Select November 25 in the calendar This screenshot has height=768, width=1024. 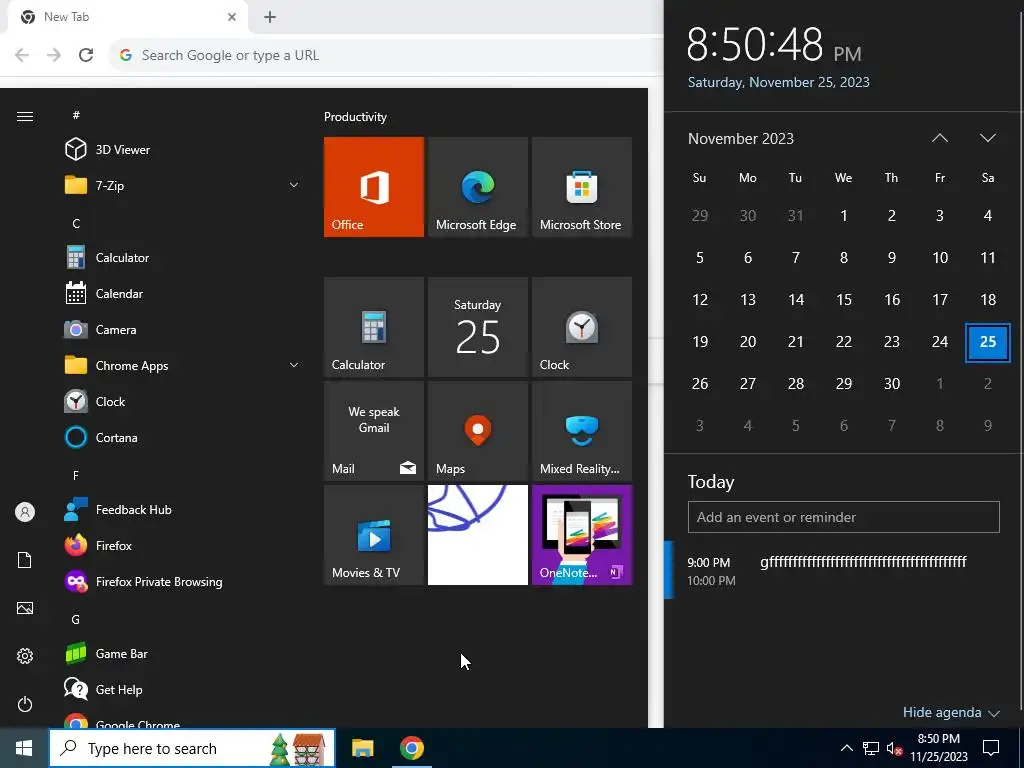[987, 342]
